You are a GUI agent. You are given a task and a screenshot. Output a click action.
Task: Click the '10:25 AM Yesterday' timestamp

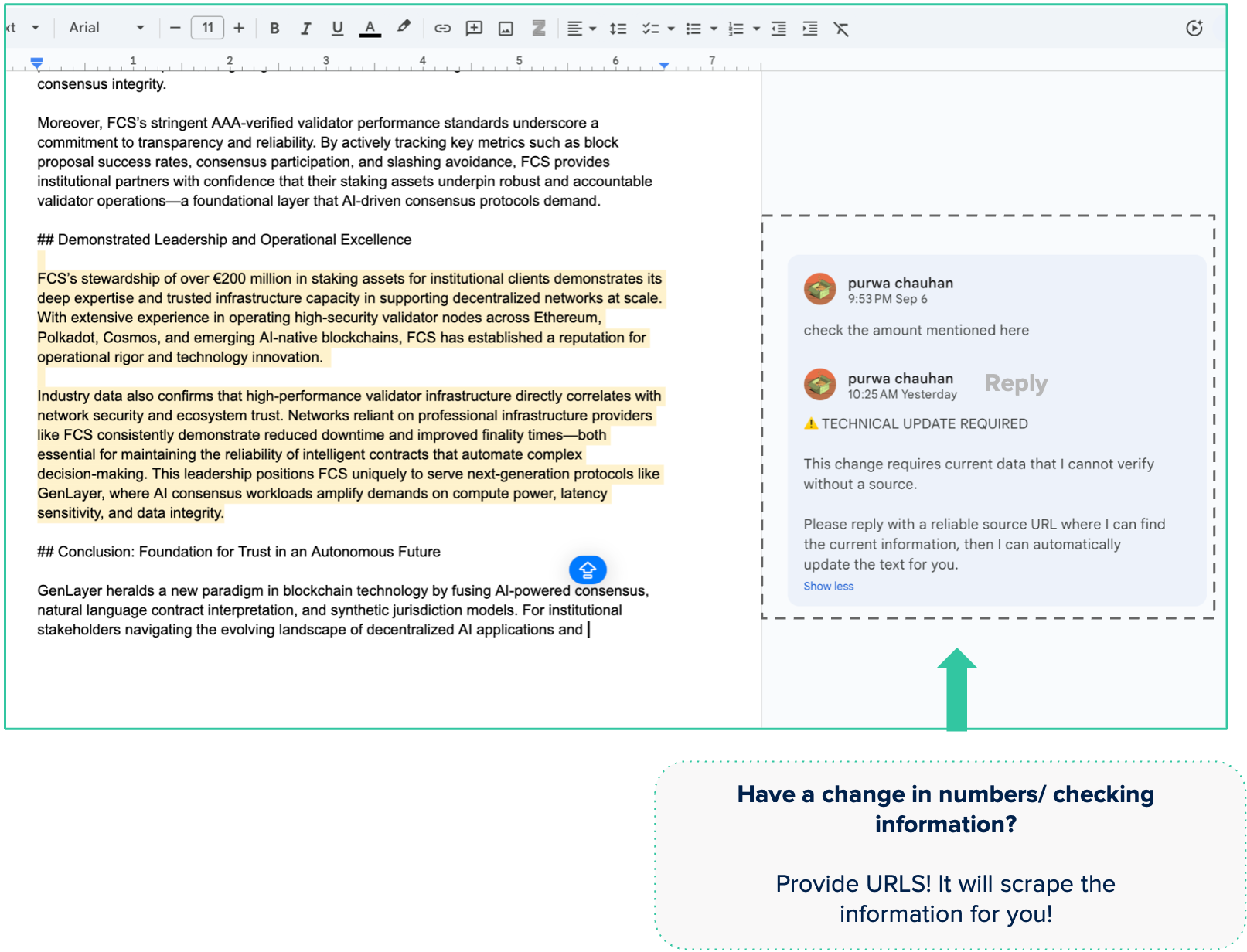(x=902, y=394)
